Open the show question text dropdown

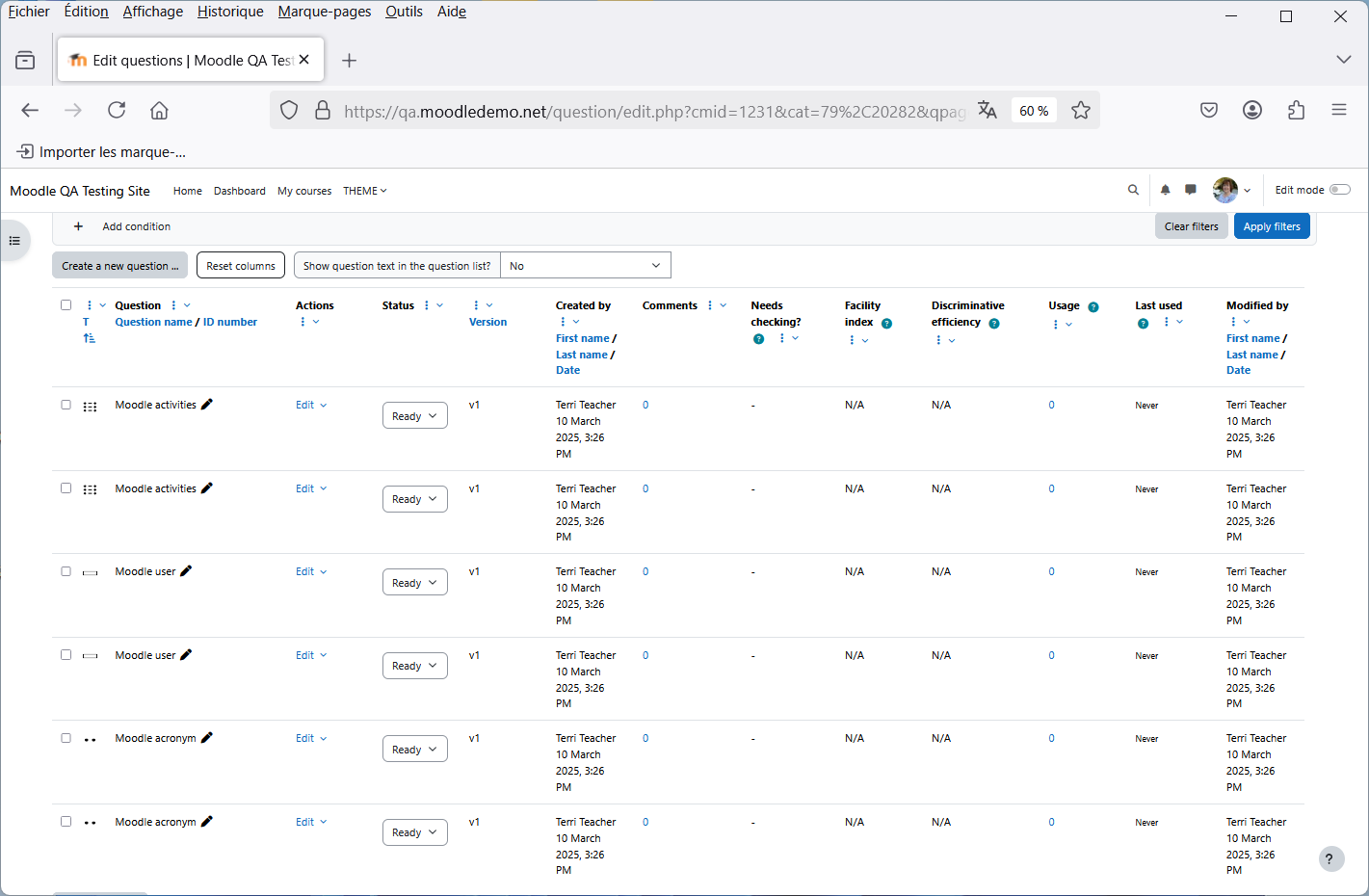coord(585,266)
